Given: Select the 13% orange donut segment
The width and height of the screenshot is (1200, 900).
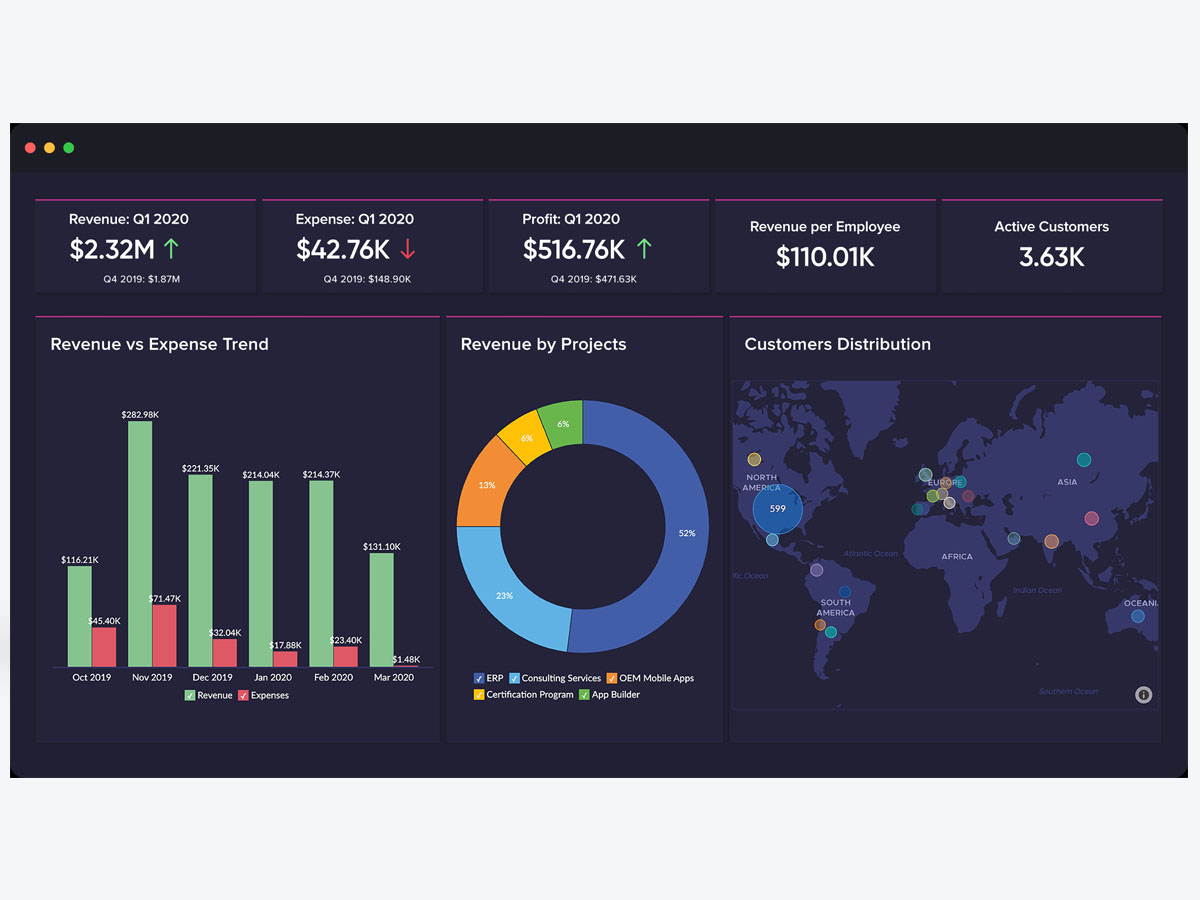Looking at the screenshot, I should click(487, 484).
